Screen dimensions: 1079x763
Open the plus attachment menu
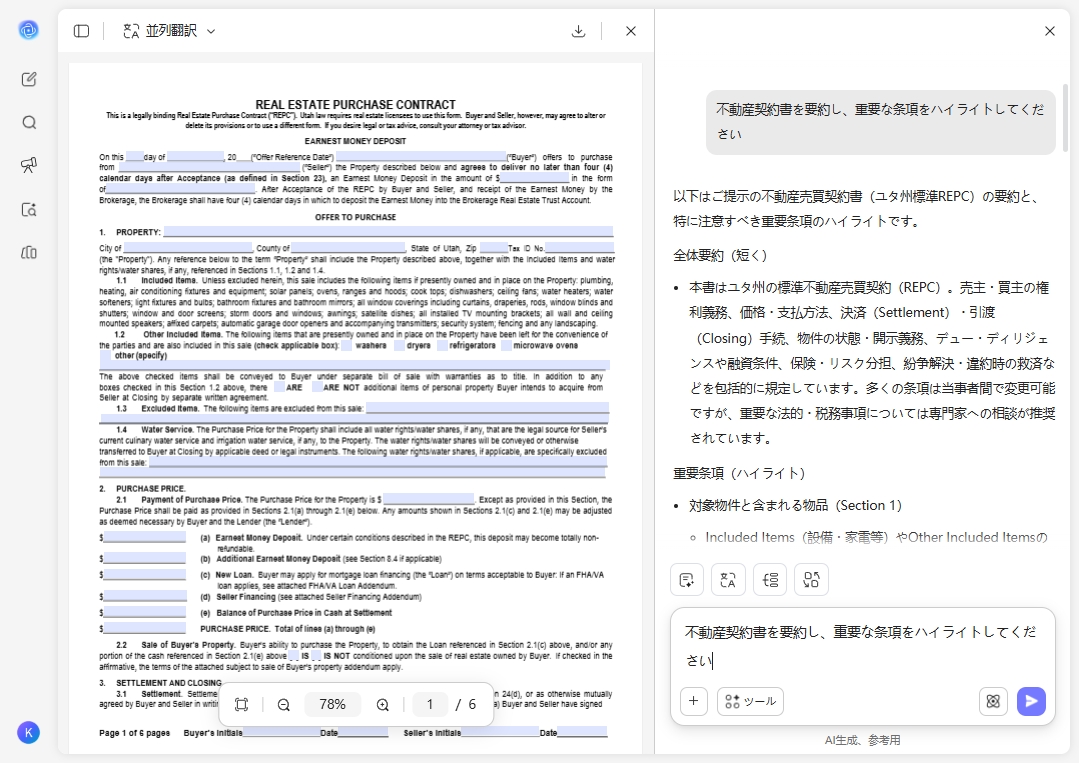coord(693,701)
